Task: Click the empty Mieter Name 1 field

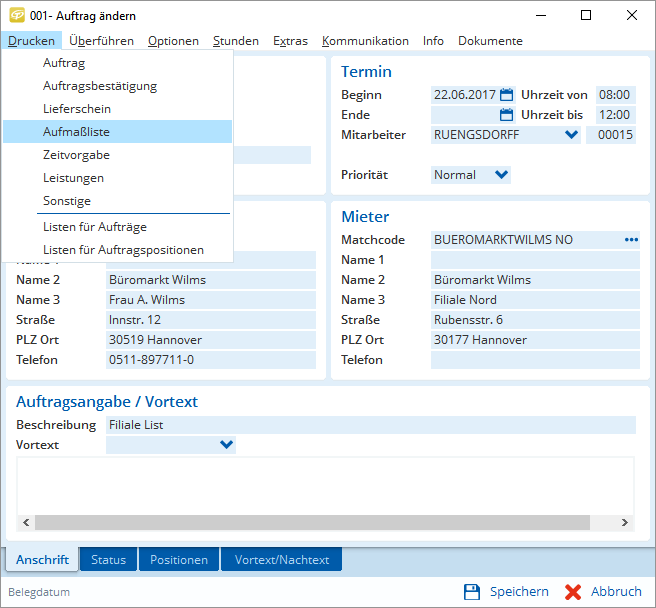Action: click(x=535, y=260)
